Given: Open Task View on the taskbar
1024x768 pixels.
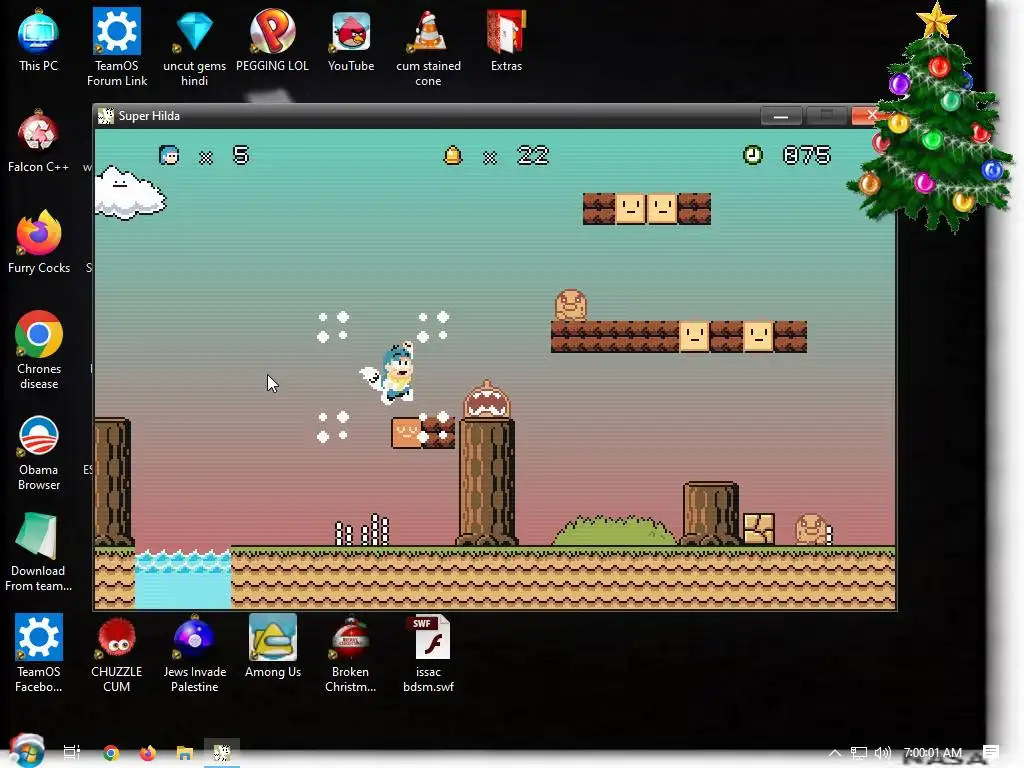Looking at the screenshot, I should pos(72,752).
